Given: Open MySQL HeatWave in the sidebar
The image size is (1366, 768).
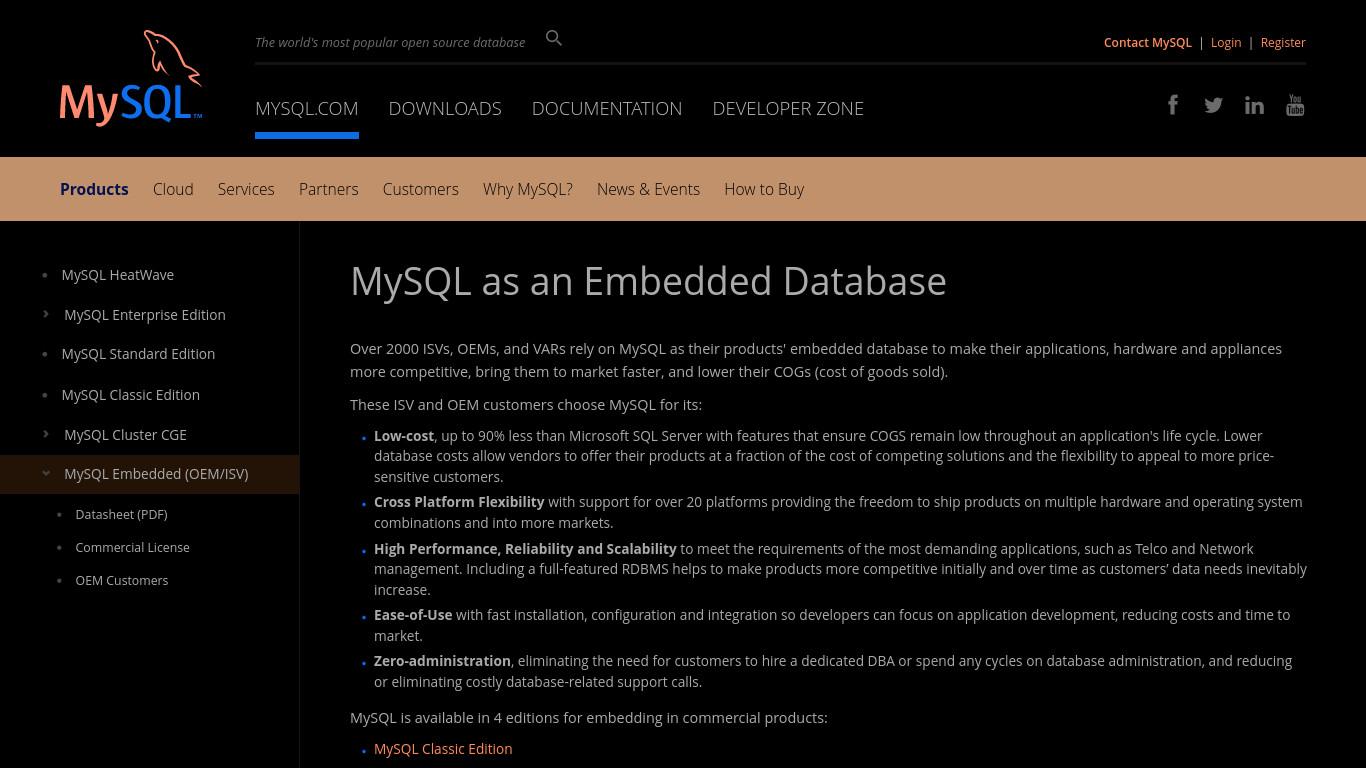Looking at the screenshot, I should 117,274.
